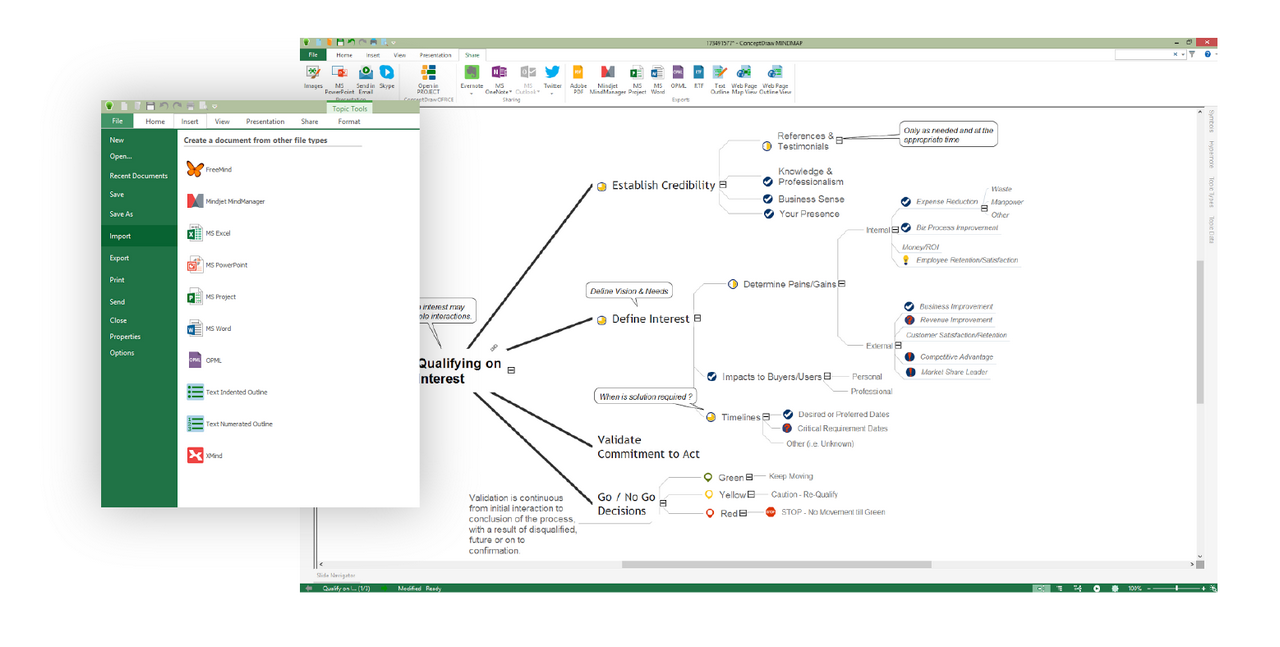Click Open in PROJECT icon
The height and width of the screenshot is (647, 1280).
coord(429,73)
